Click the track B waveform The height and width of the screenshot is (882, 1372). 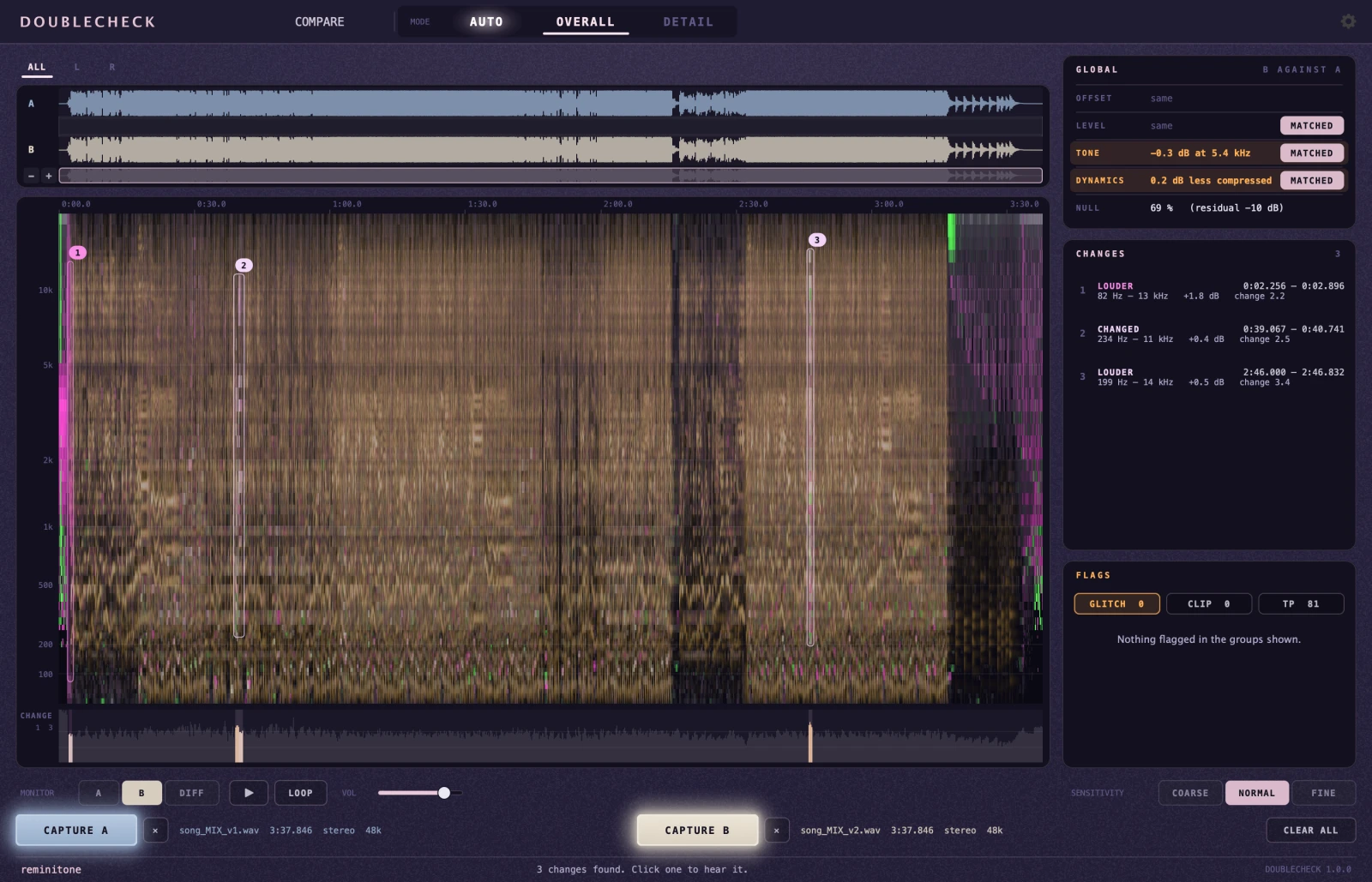(x=551, y=150)
